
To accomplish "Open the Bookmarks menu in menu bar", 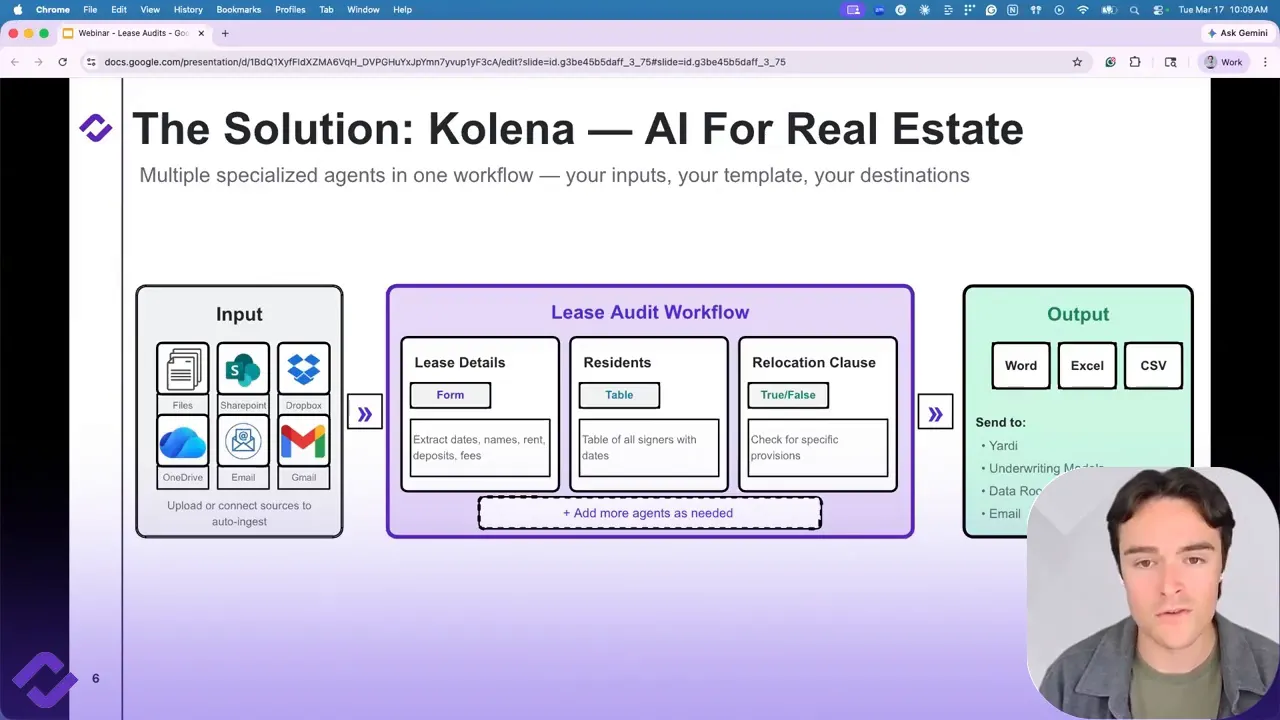I will [238, 10].
